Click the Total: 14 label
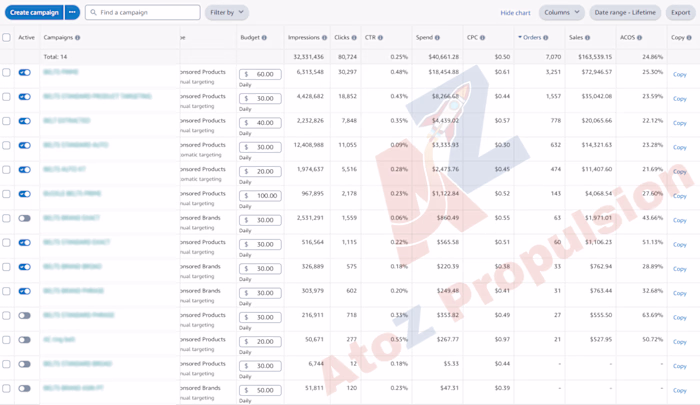Viewport: 700px width, 405px height. click(x=55, y=57)
